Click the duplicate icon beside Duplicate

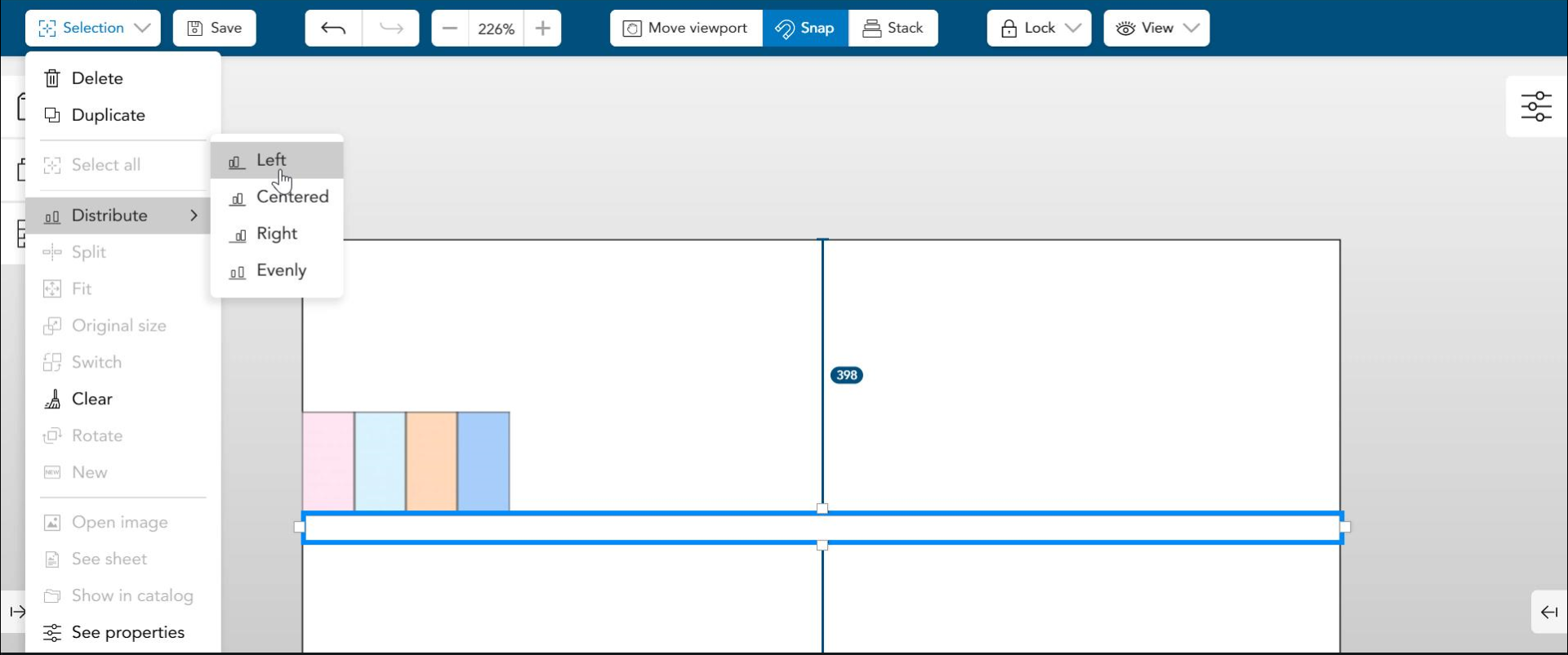[52, 115]
